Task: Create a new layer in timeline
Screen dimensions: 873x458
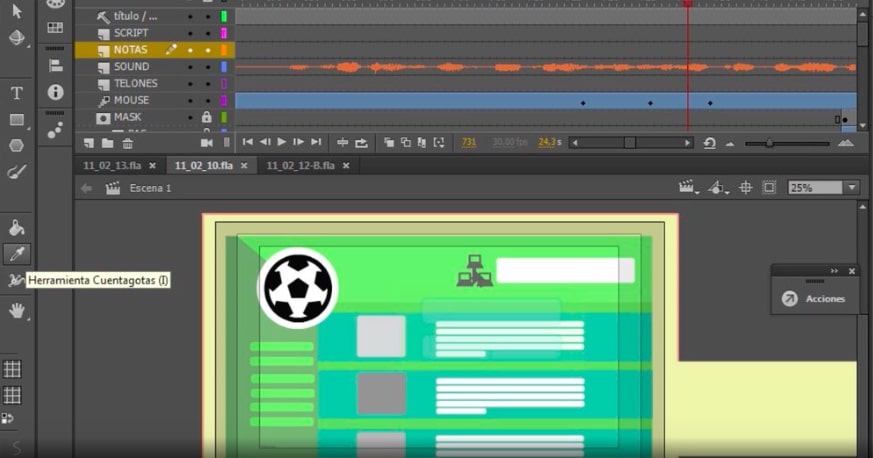Action: click(x=89, y=143)
